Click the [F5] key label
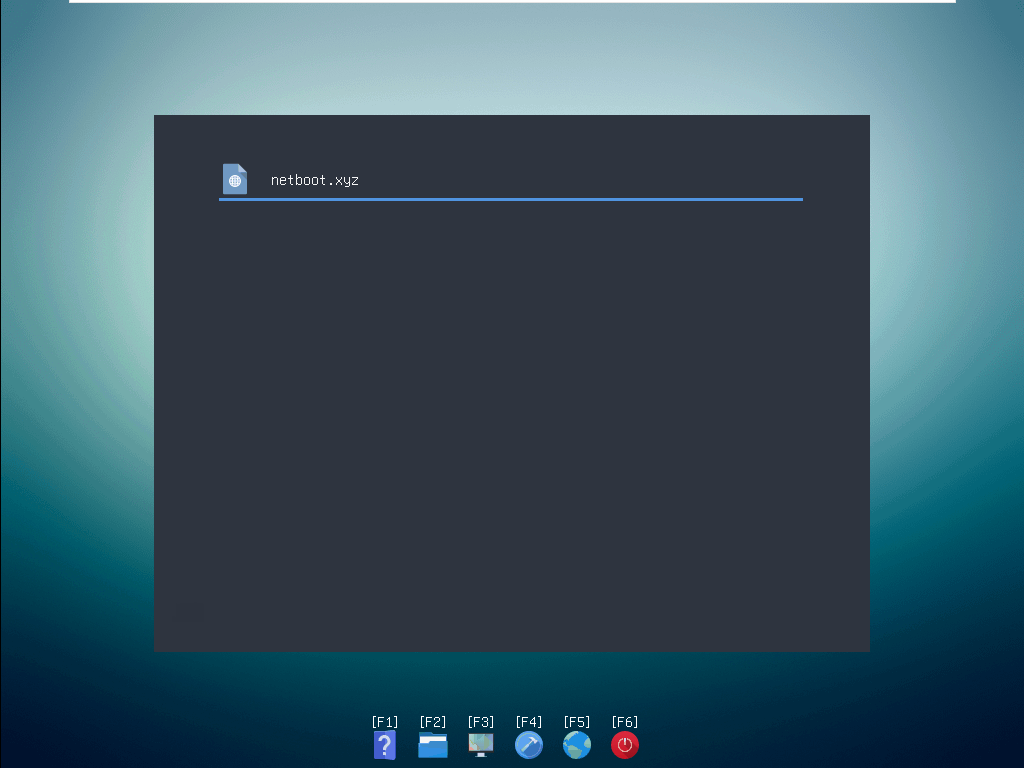The image size is (1024, 768). pos(577,722)
